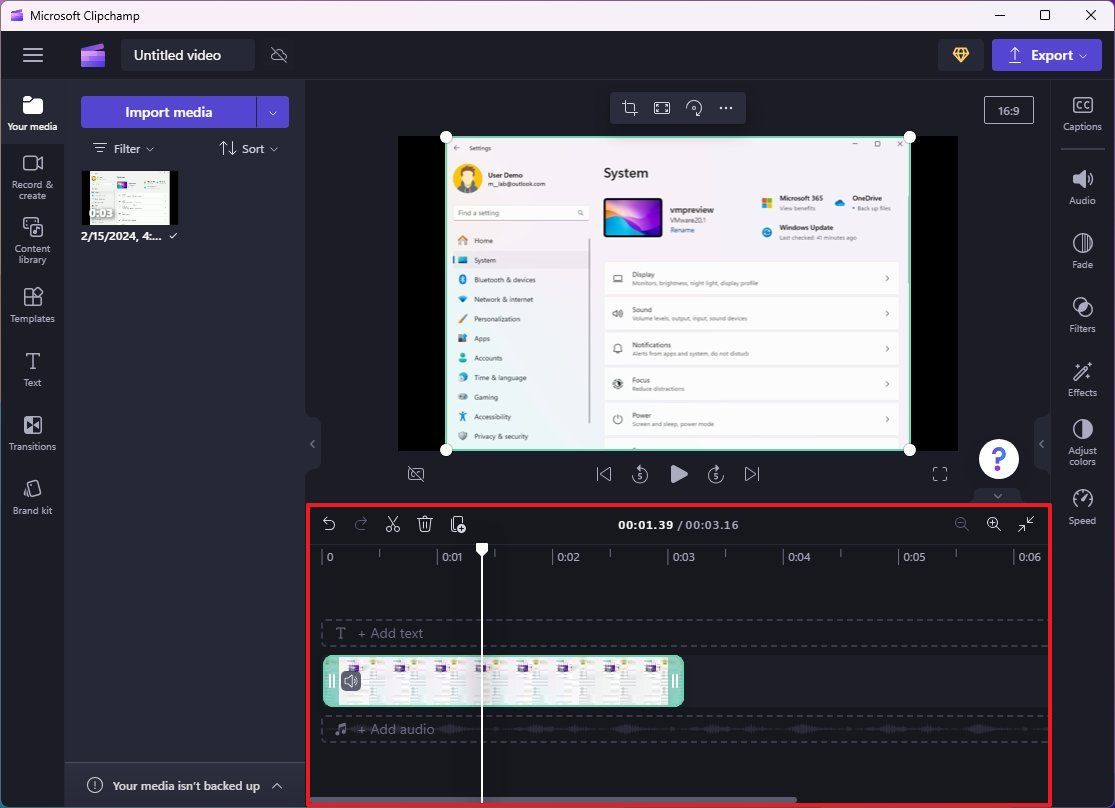
Task: Open the Filter dropdown
Action: tap(122, 148)
